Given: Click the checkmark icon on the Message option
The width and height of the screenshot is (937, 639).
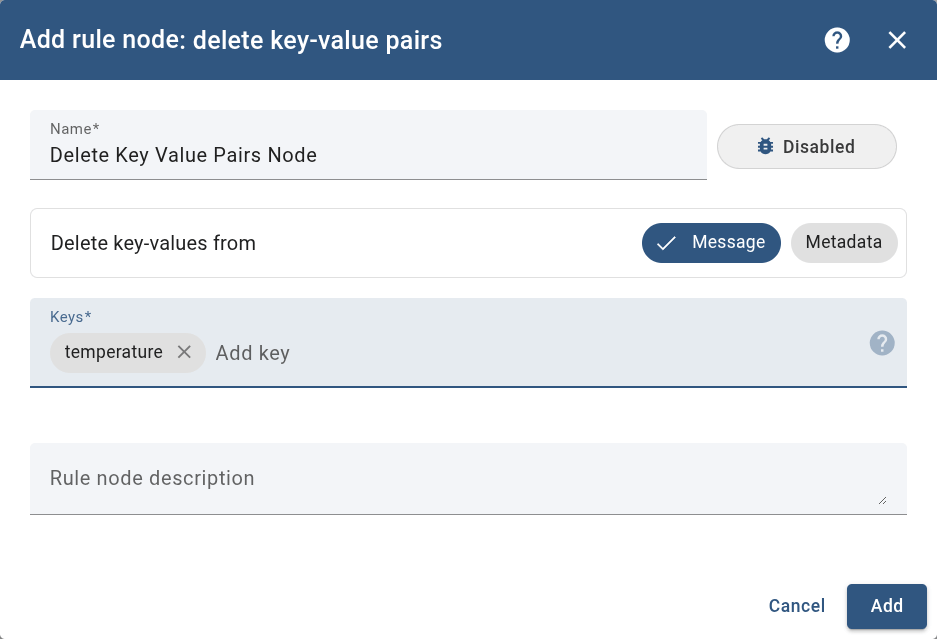Looking at the screenshot, I should point(667,243).
